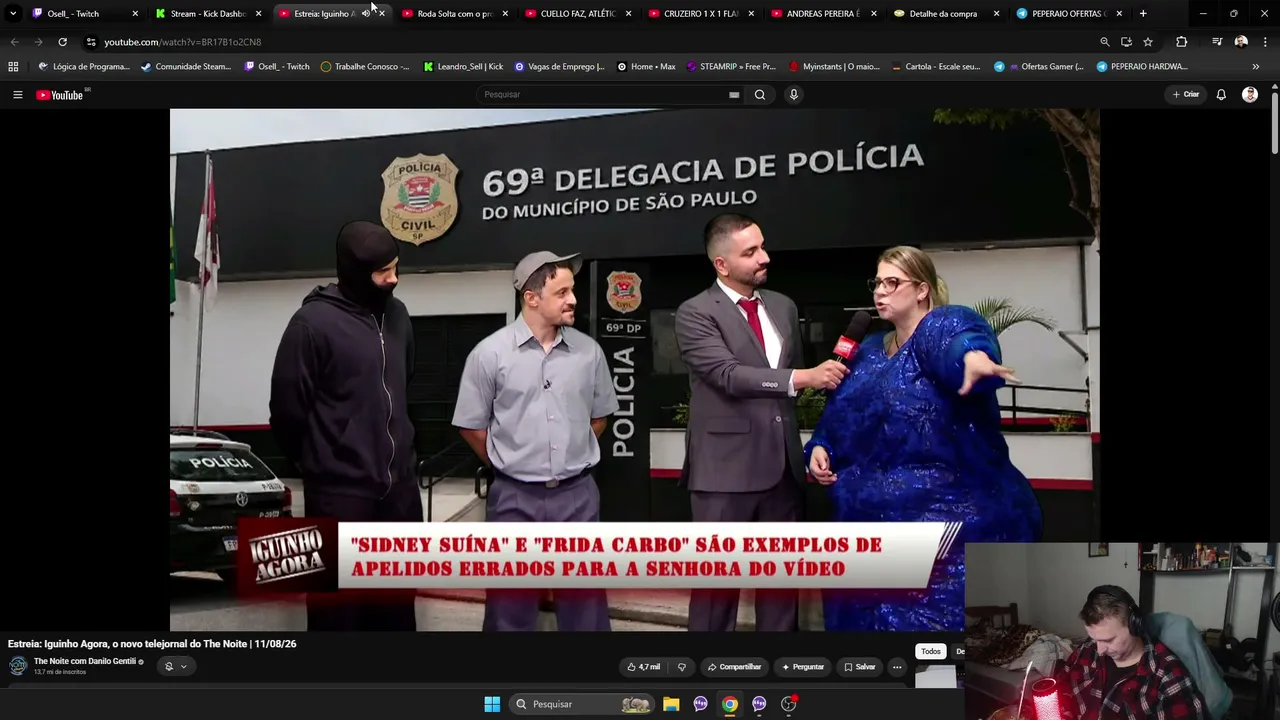Screen dimensions: 1280x720
Task: Open the Myinstants bookmark
Action: coord(834,67)
